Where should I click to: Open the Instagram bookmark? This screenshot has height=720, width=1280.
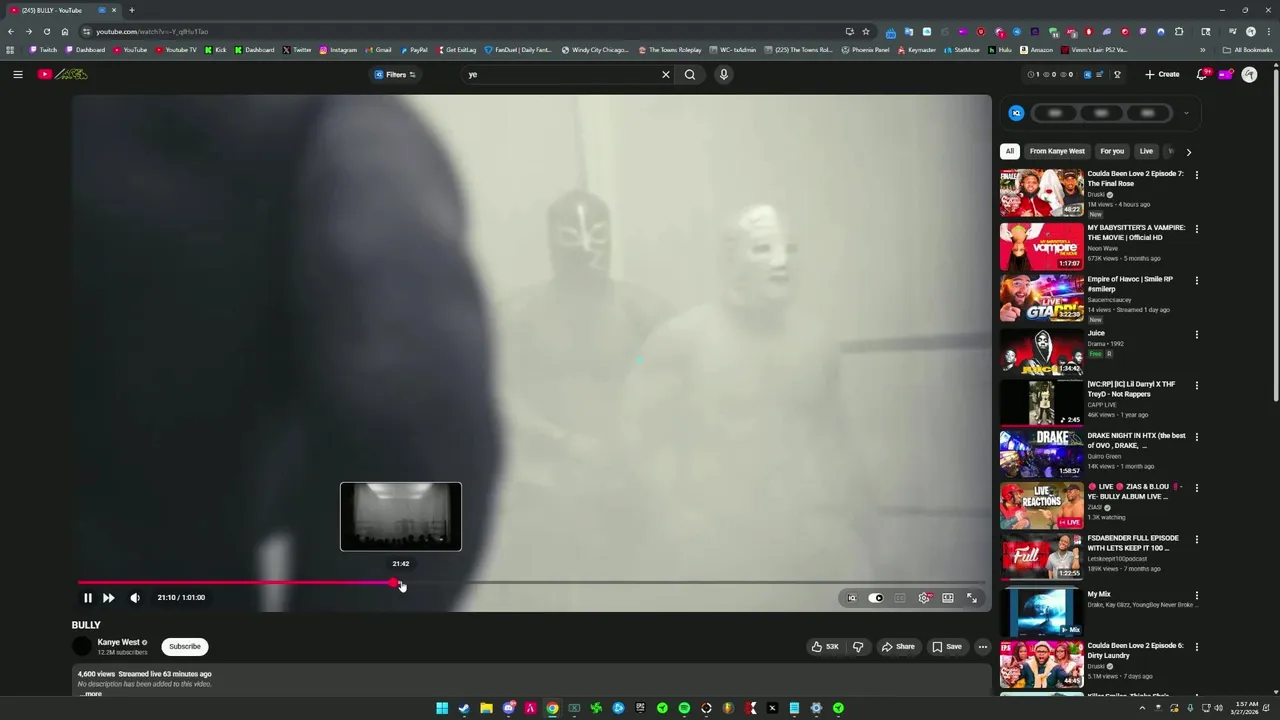tap(338, 50)
